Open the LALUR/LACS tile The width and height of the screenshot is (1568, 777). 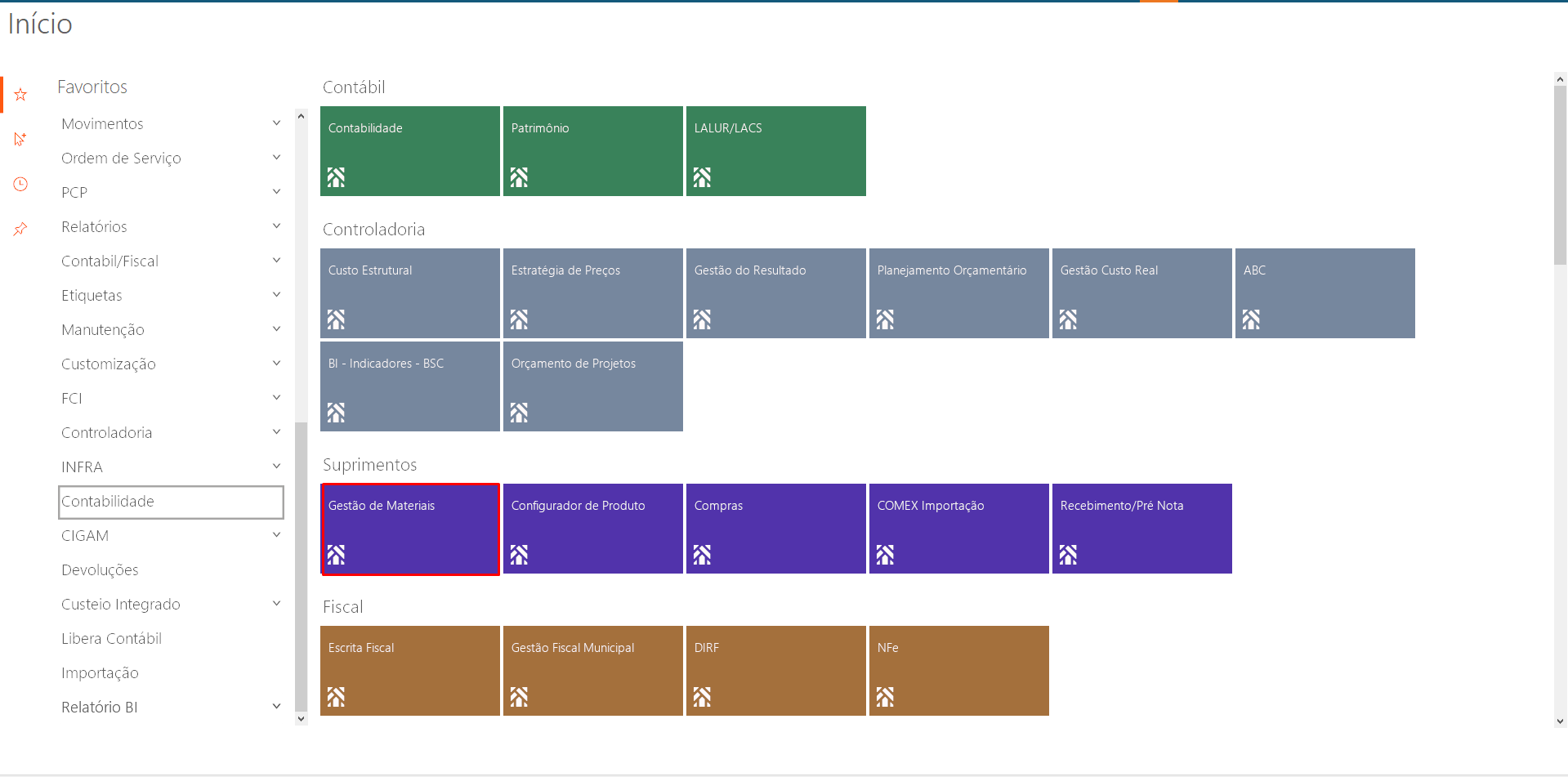pos(775,151)
